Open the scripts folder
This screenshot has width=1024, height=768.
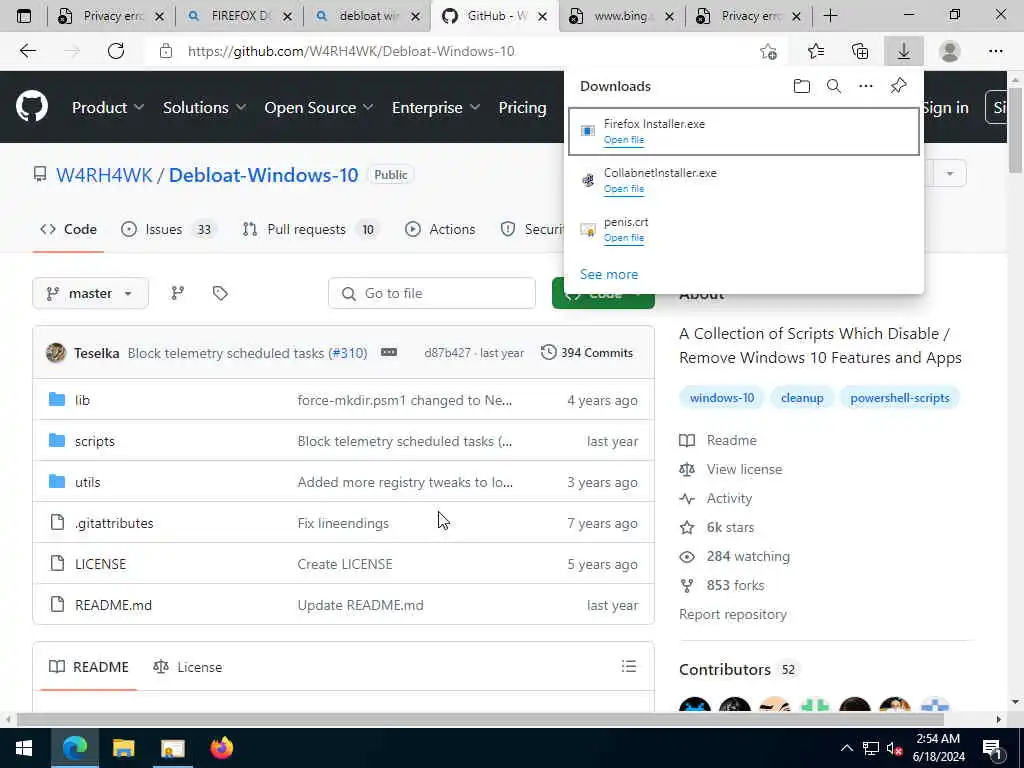[x=95, y=441]
